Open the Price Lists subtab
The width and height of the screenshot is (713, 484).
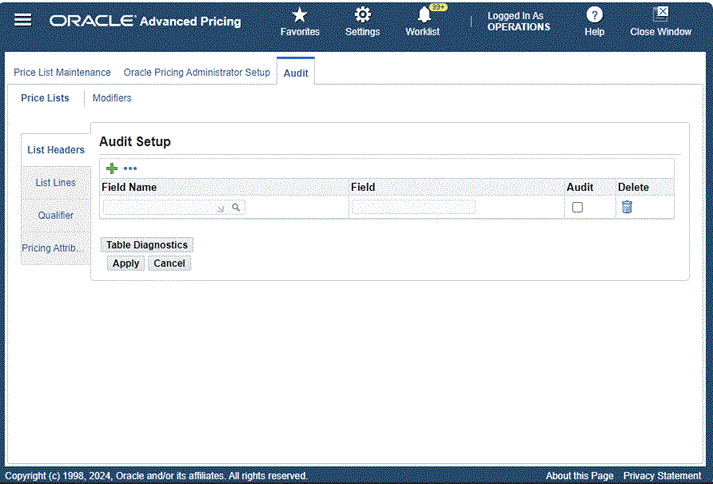45,98
